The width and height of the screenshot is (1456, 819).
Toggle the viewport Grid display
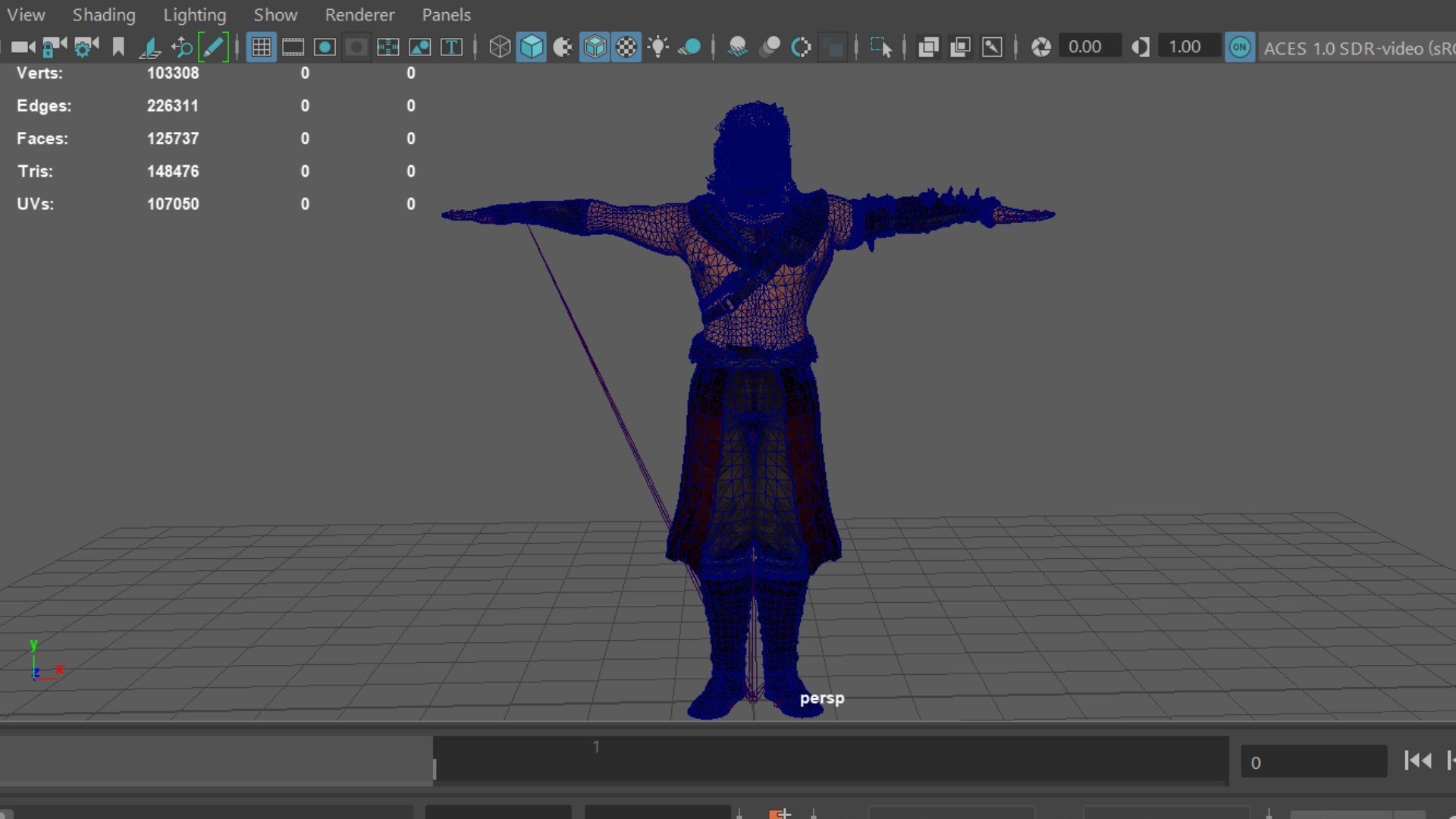click(261, 47)
